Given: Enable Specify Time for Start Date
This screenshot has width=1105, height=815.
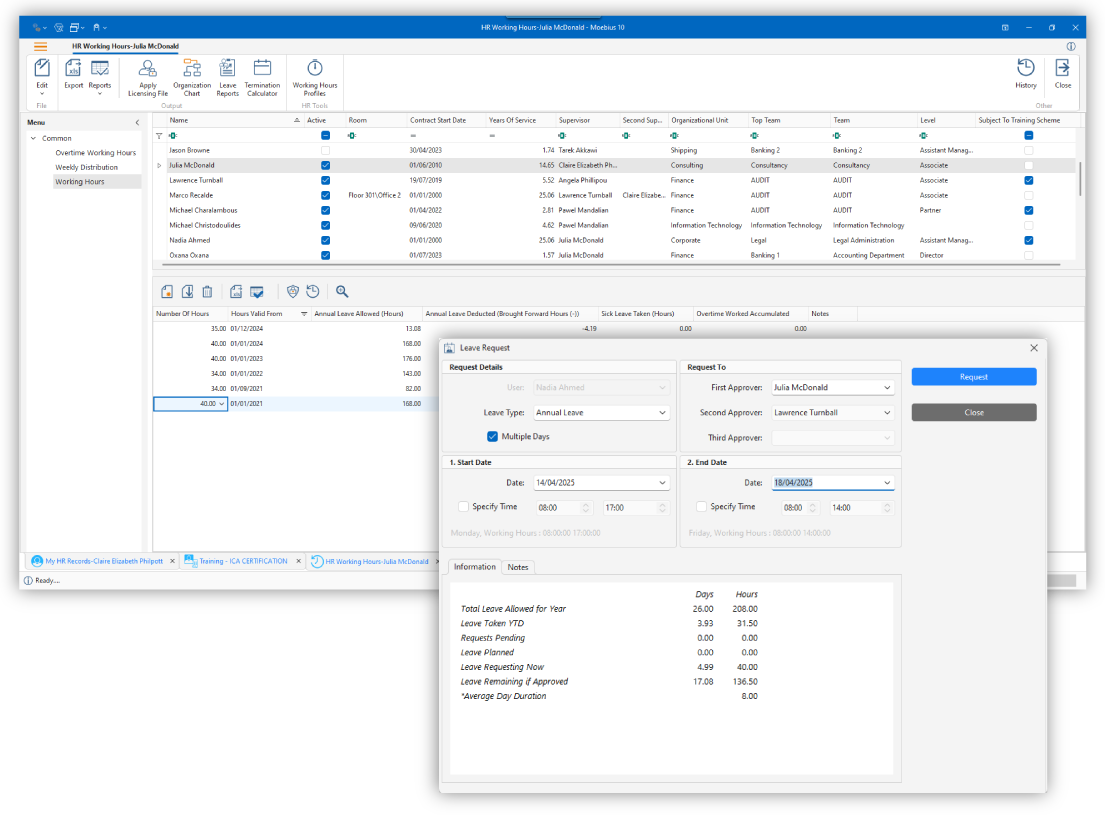Looking at the screenshot, I should point(463,507).
